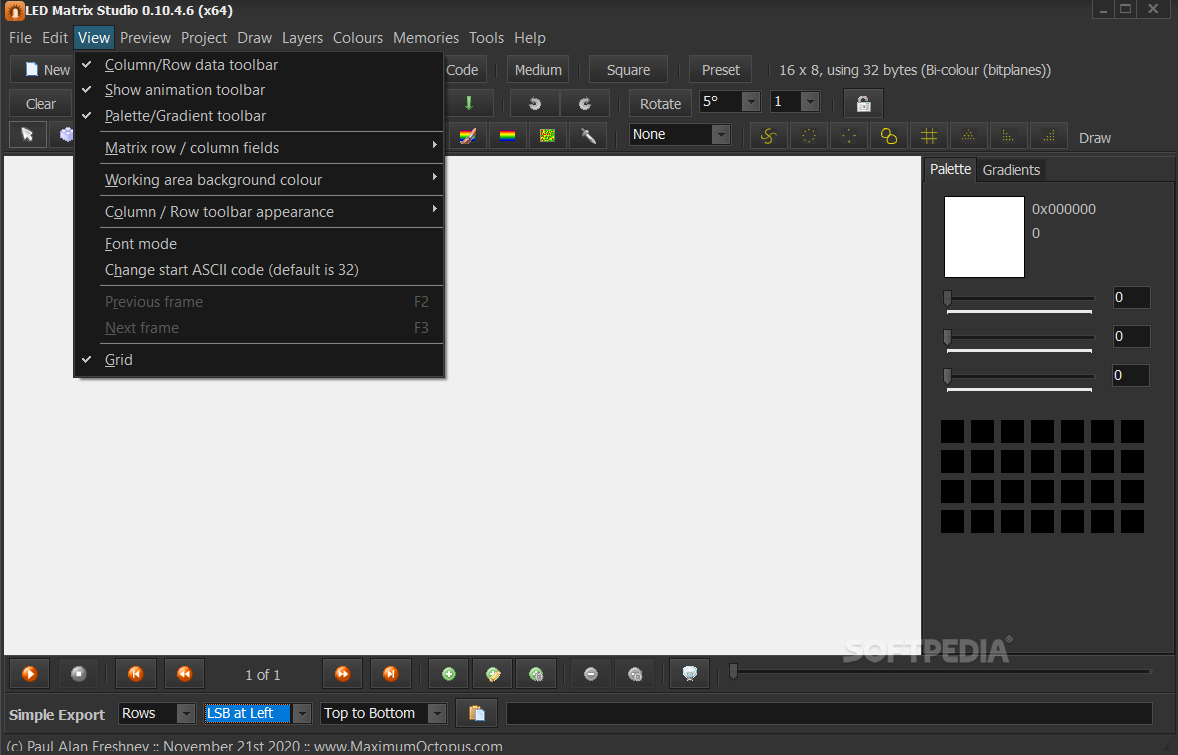Open the Layers menu
This screenshot has height=755, width=1178.
pos(302,38)
